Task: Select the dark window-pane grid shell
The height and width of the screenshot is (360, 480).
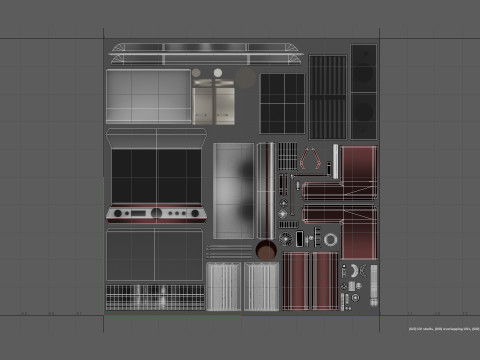Action: pos(282,104)
